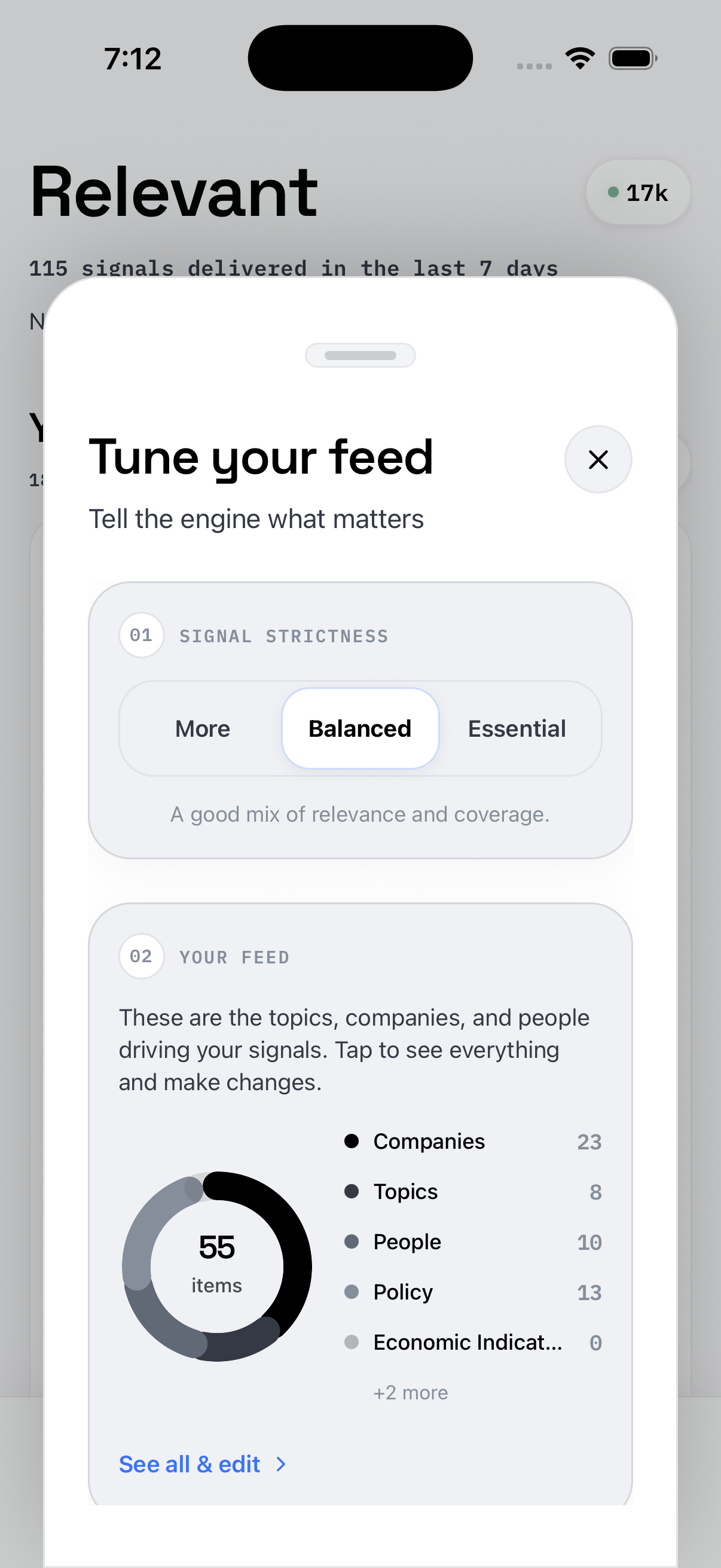This screenshot has width=721, height=1568.
Task: Tap the battery icon in the status bar
Action: tap(631, 57)
